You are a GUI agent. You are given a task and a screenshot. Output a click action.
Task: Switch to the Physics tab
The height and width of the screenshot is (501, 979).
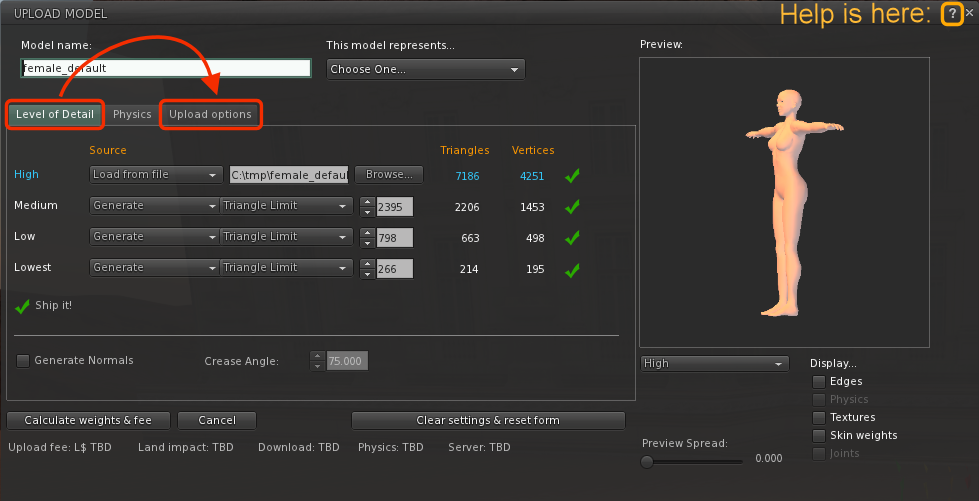pos(132,114)
